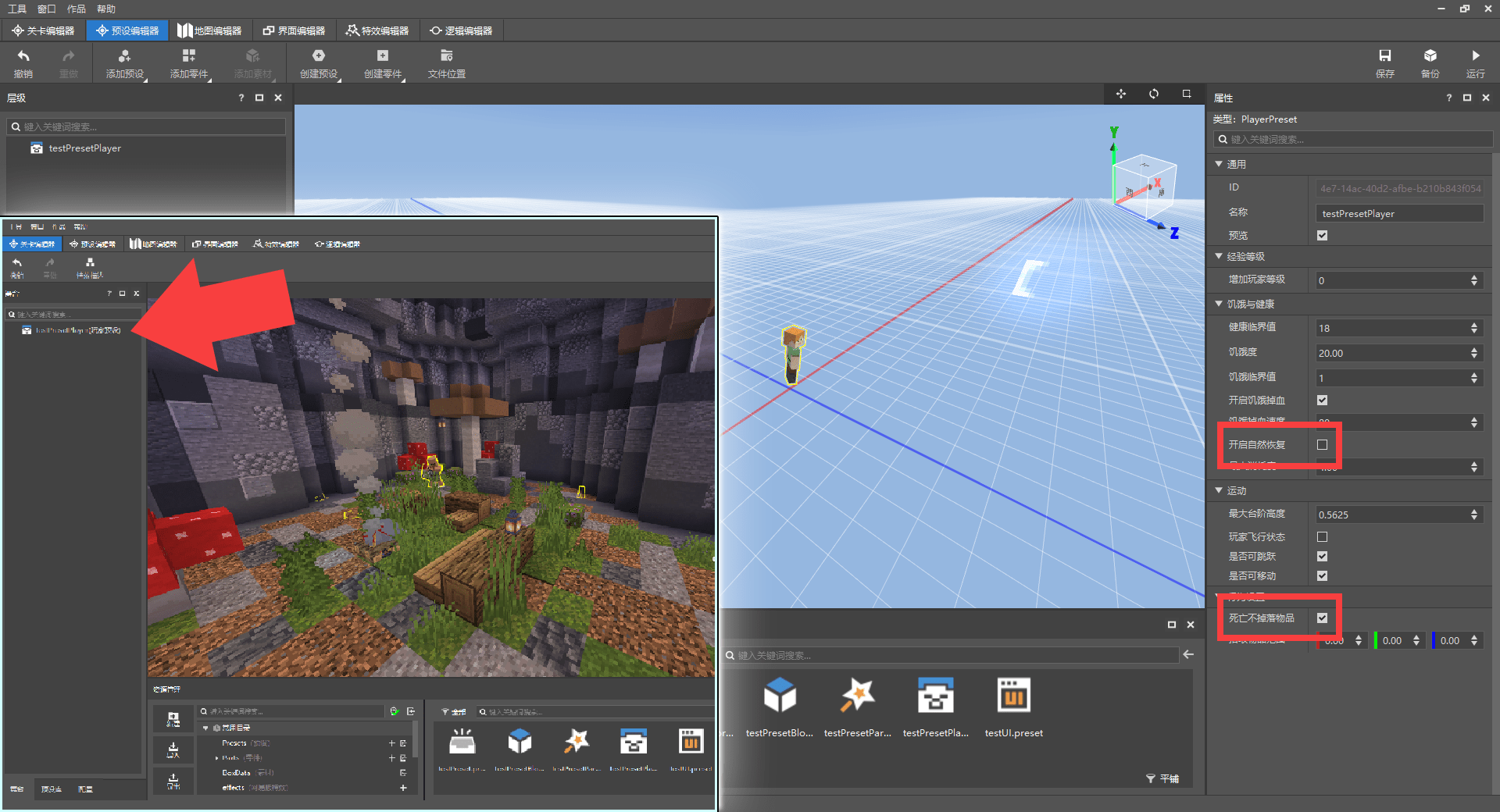Toggle the 是否可跳跃 checkbox

tap(1322, 556)
